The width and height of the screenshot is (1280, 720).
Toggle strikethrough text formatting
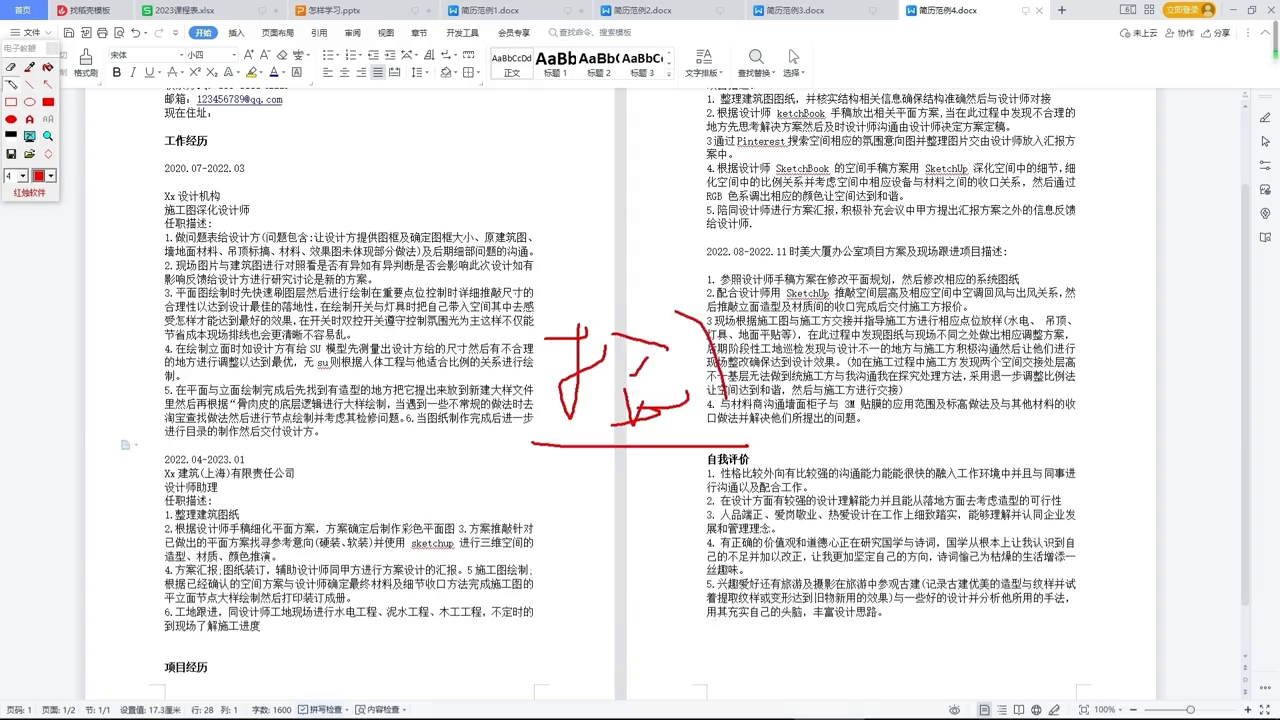[172, 72]
